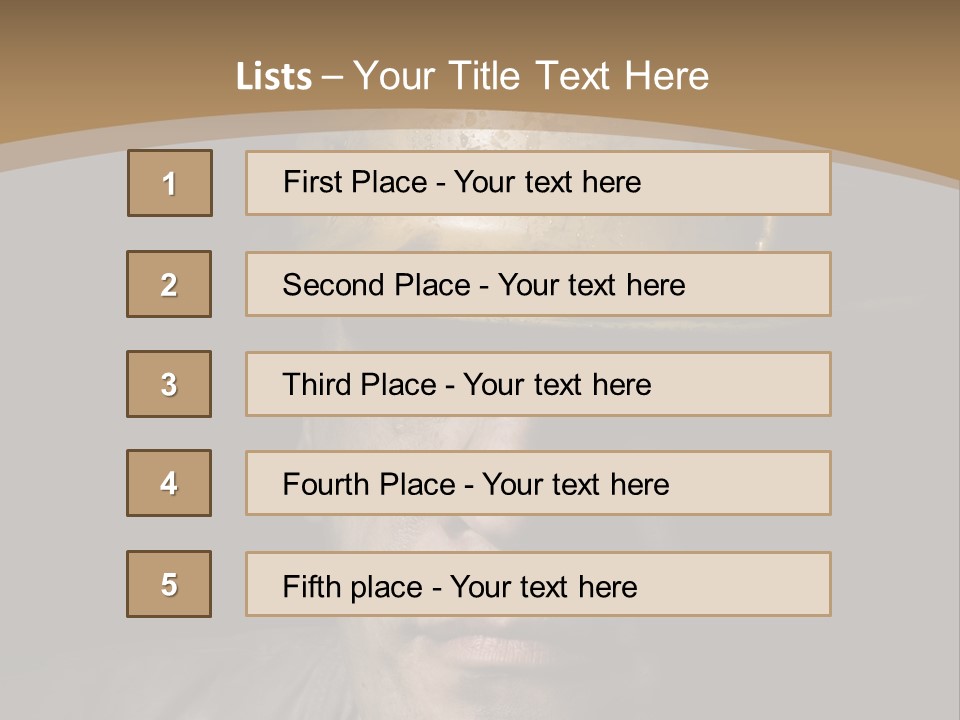
Task: Click the number 5 box
Action: click(x=169, y=584)
